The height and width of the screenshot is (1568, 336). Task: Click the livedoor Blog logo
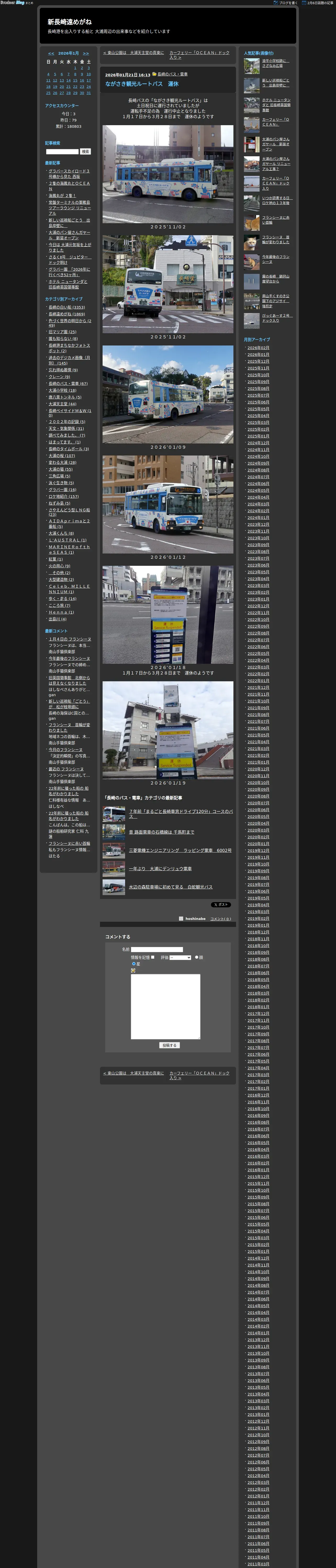point(12,2)
